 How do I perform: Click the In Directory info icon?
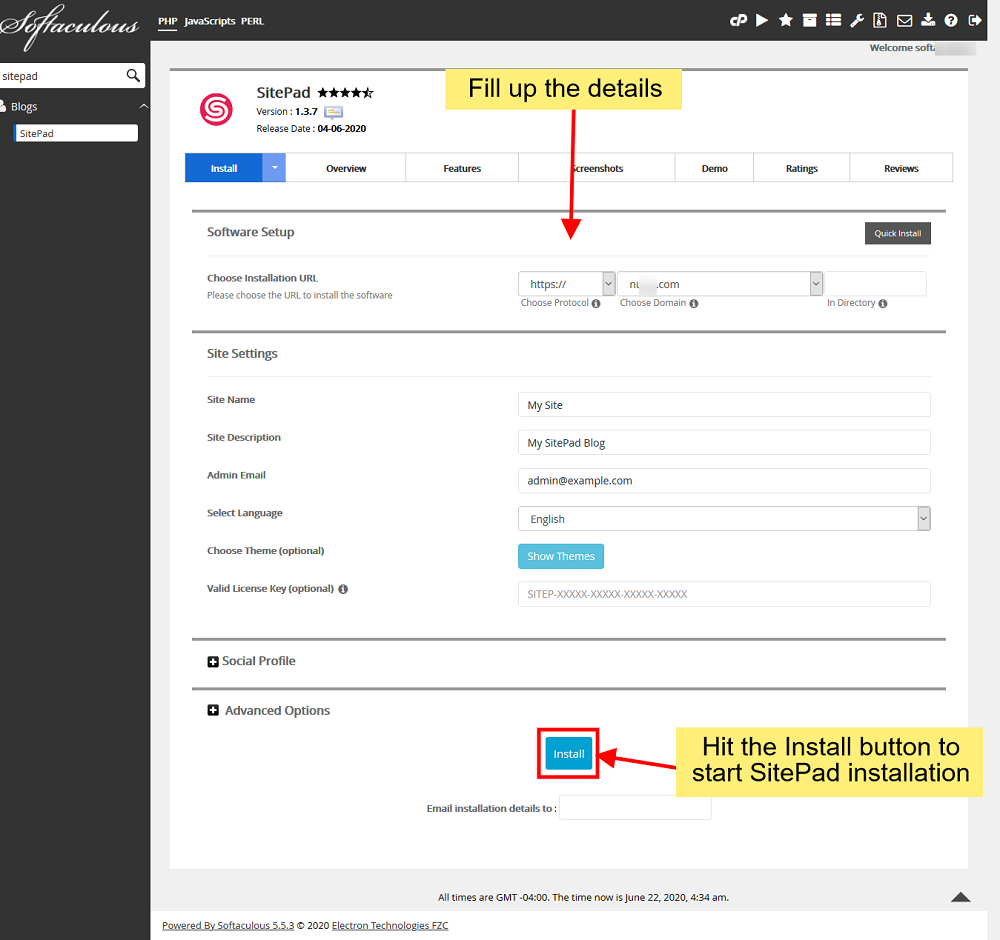[x=883, y=304]
